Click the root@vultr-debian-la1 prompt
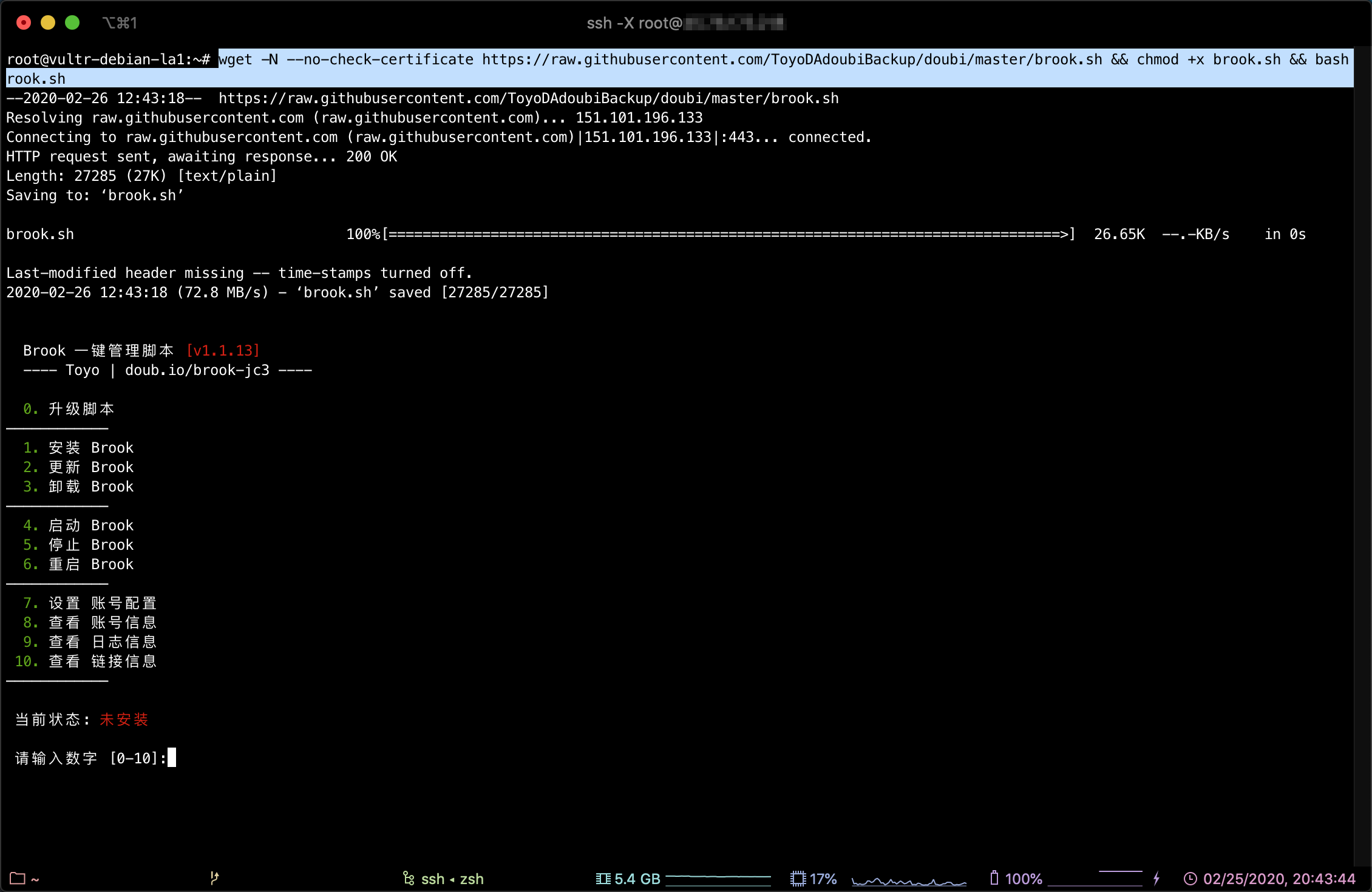 (108, 59)
